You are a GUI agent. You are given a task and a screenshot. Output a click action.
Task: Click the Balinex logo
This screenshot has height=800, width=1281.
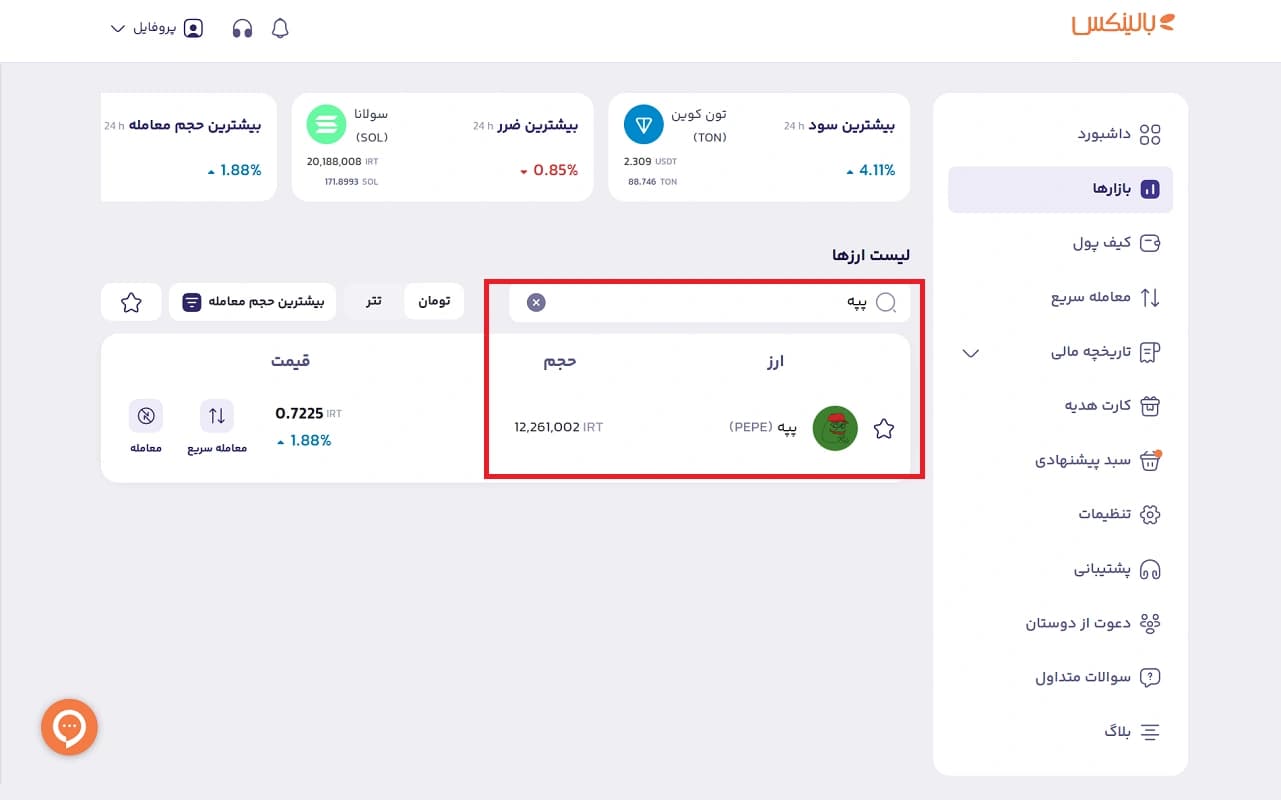point(1122,25)
